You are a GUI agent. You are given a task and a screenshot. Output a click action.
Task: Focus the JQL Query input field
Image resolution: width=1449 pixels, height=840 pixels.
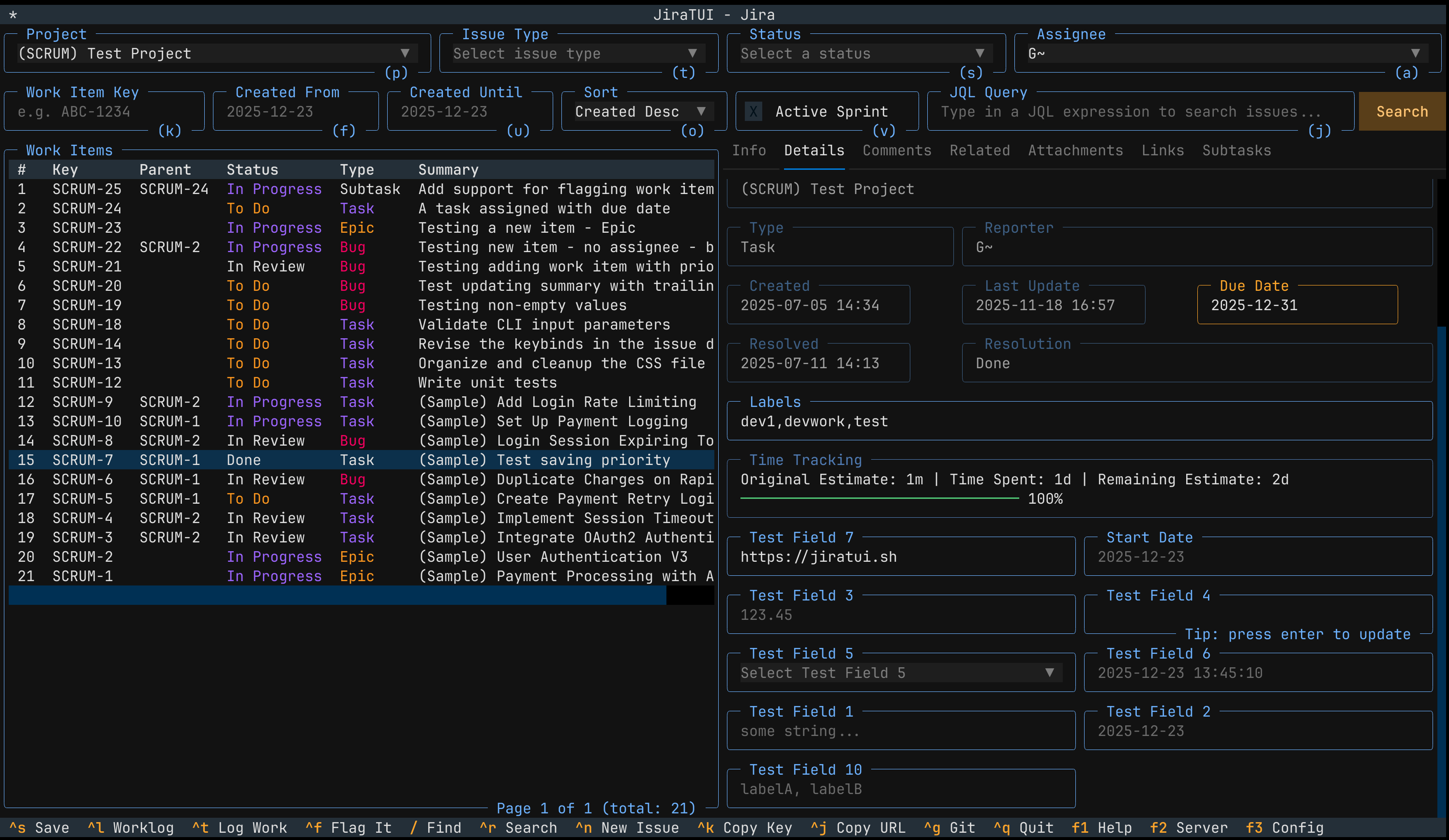[1141, 112]
